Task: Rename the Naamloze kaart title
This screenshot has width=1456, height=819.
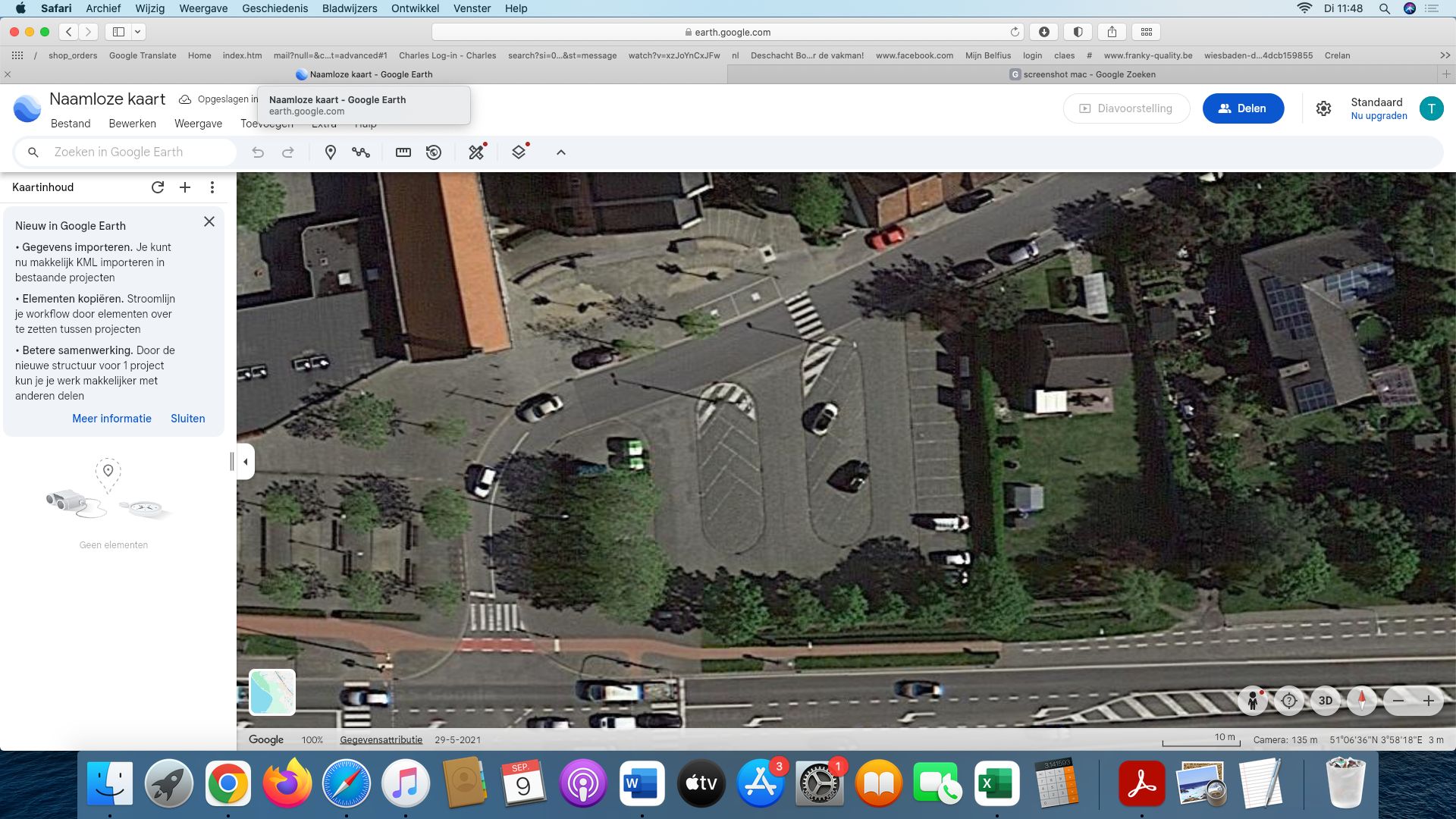Action: (x=107, y=99)
